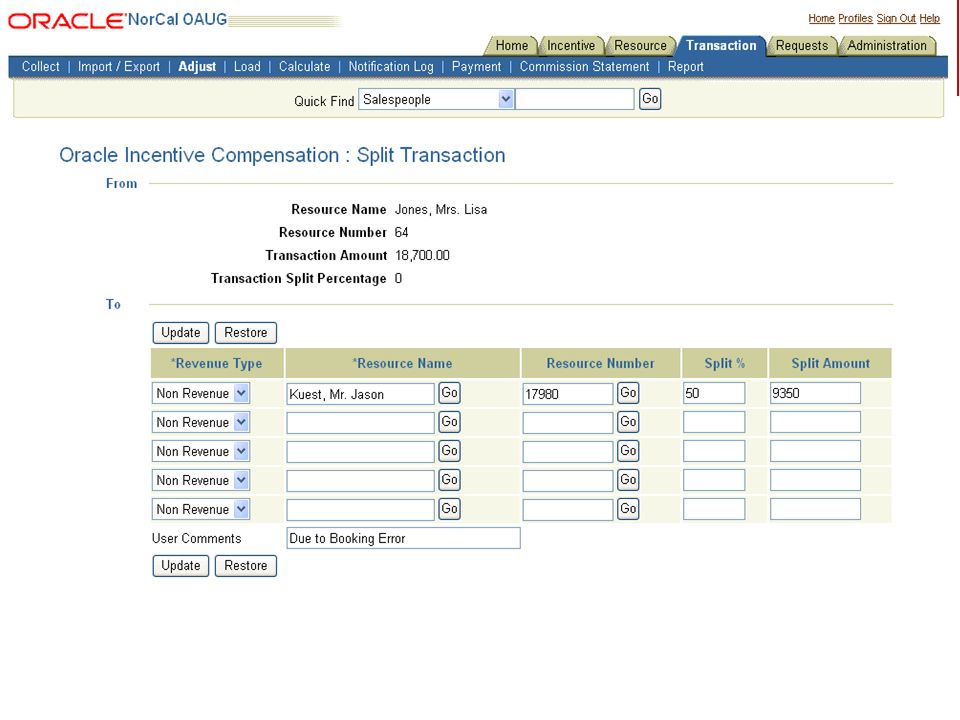Click the empty Resource Name field in fourth row
The width and height of the screenshot is (960, 720).
[361, 481]
